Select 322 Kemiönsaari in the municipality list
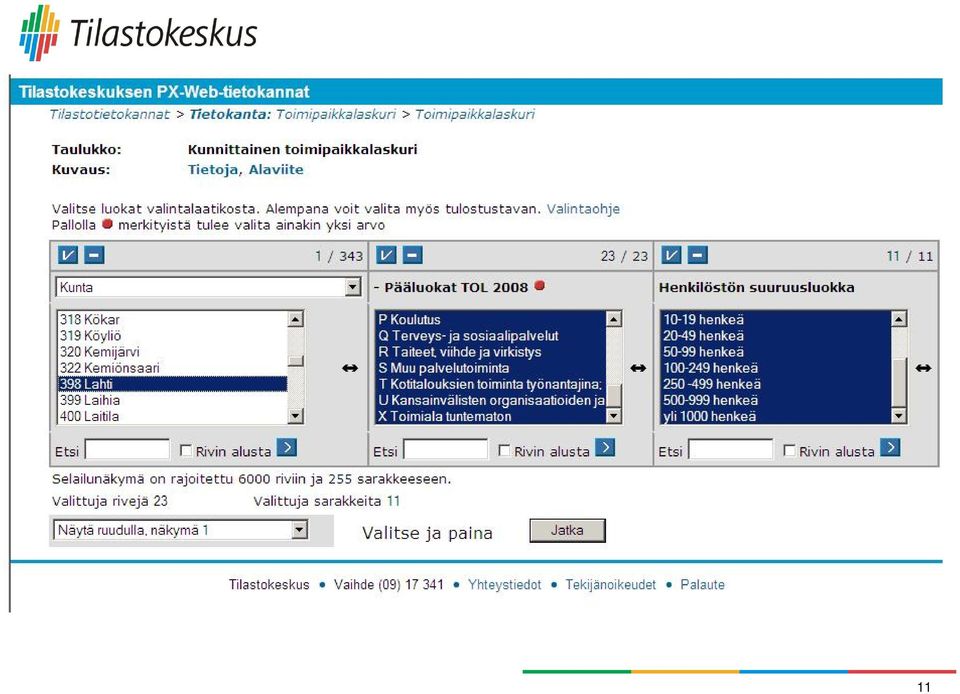960x694 pixels. [173, 368]
